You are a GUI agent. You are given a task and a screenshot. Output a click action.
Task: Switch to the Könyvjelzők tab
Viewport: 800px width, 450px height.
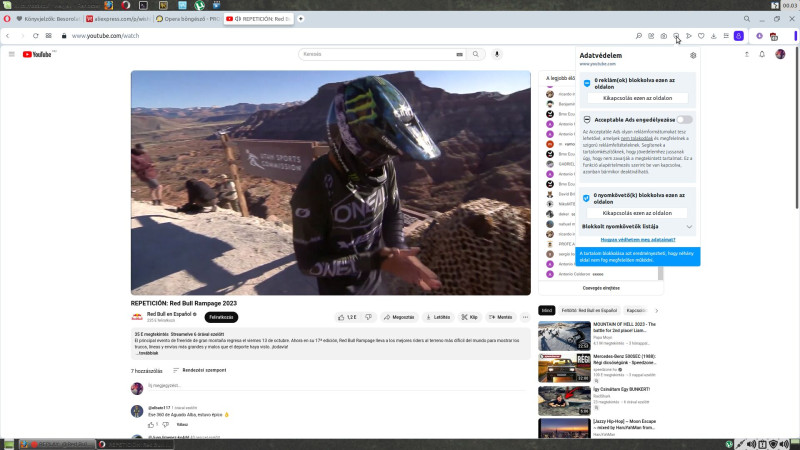coord(47,19)
